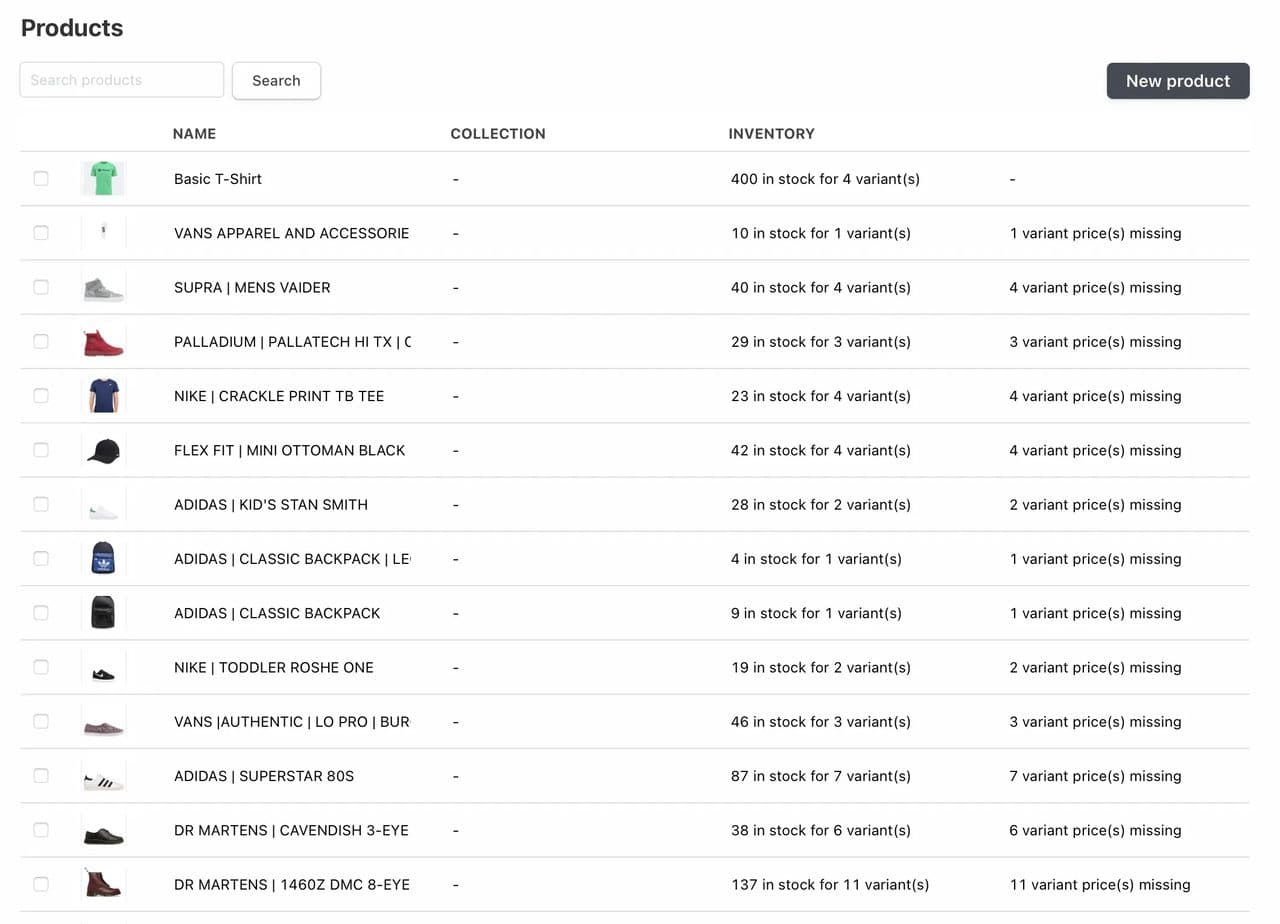Screen dimensions: 1280x924
Task: Click the blue ADIDAS CLASSIC BACKPACK LEGEND thumbnail
Action: (103, 558)
